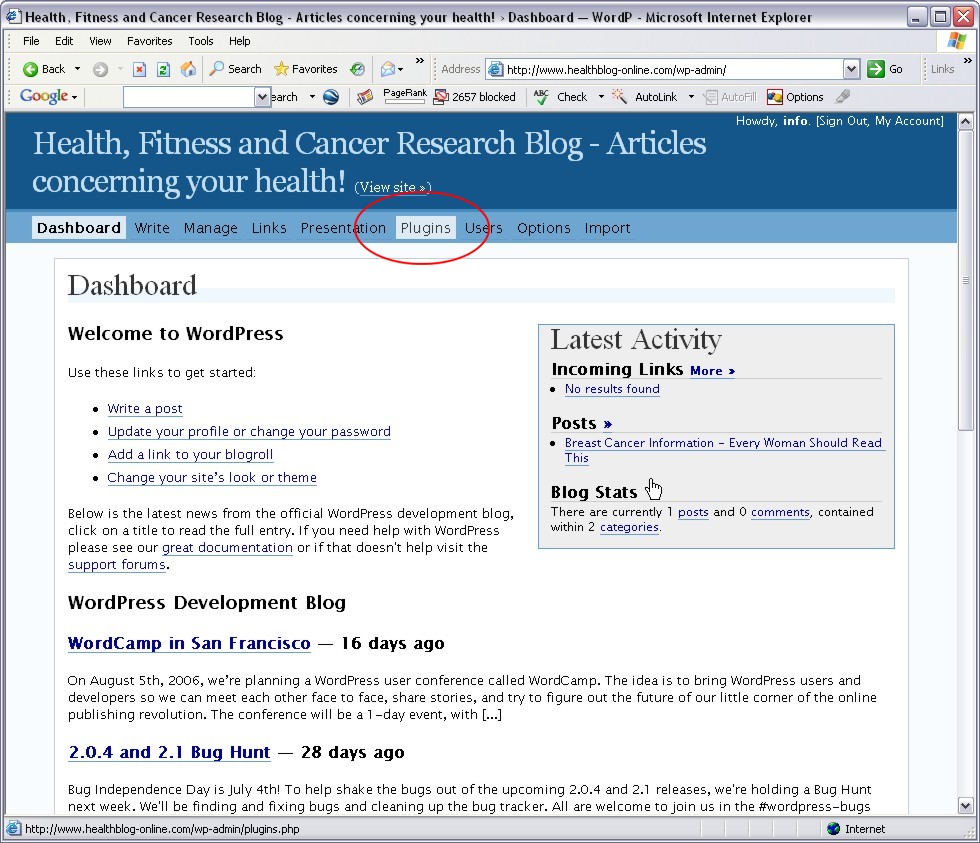
Task: Click the AutoLink wand icon
Action: (619, 96)
